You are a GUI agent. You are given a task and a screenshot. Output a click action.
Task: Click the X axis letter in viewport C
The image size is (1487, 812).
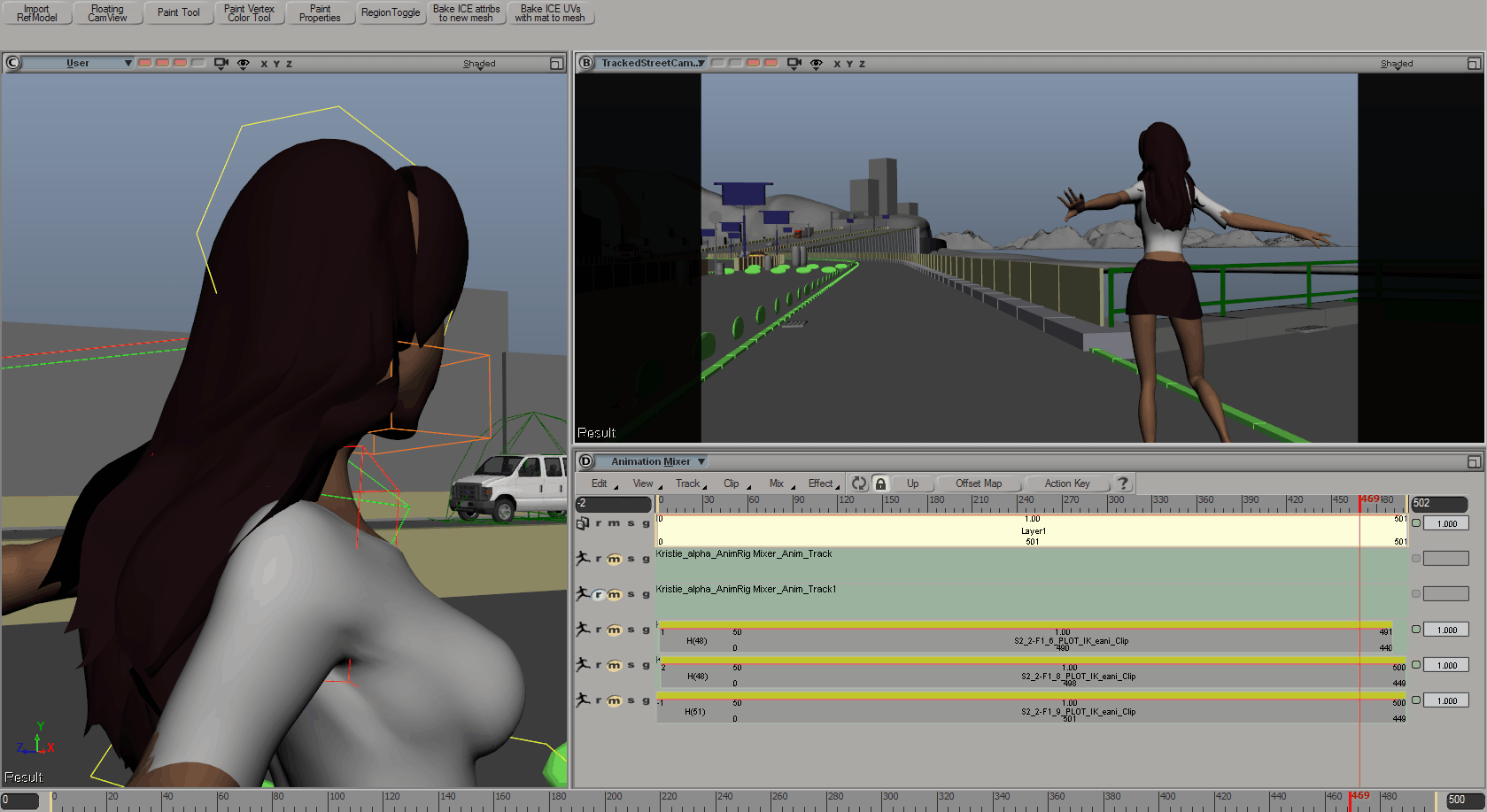(x=264, y=64)
